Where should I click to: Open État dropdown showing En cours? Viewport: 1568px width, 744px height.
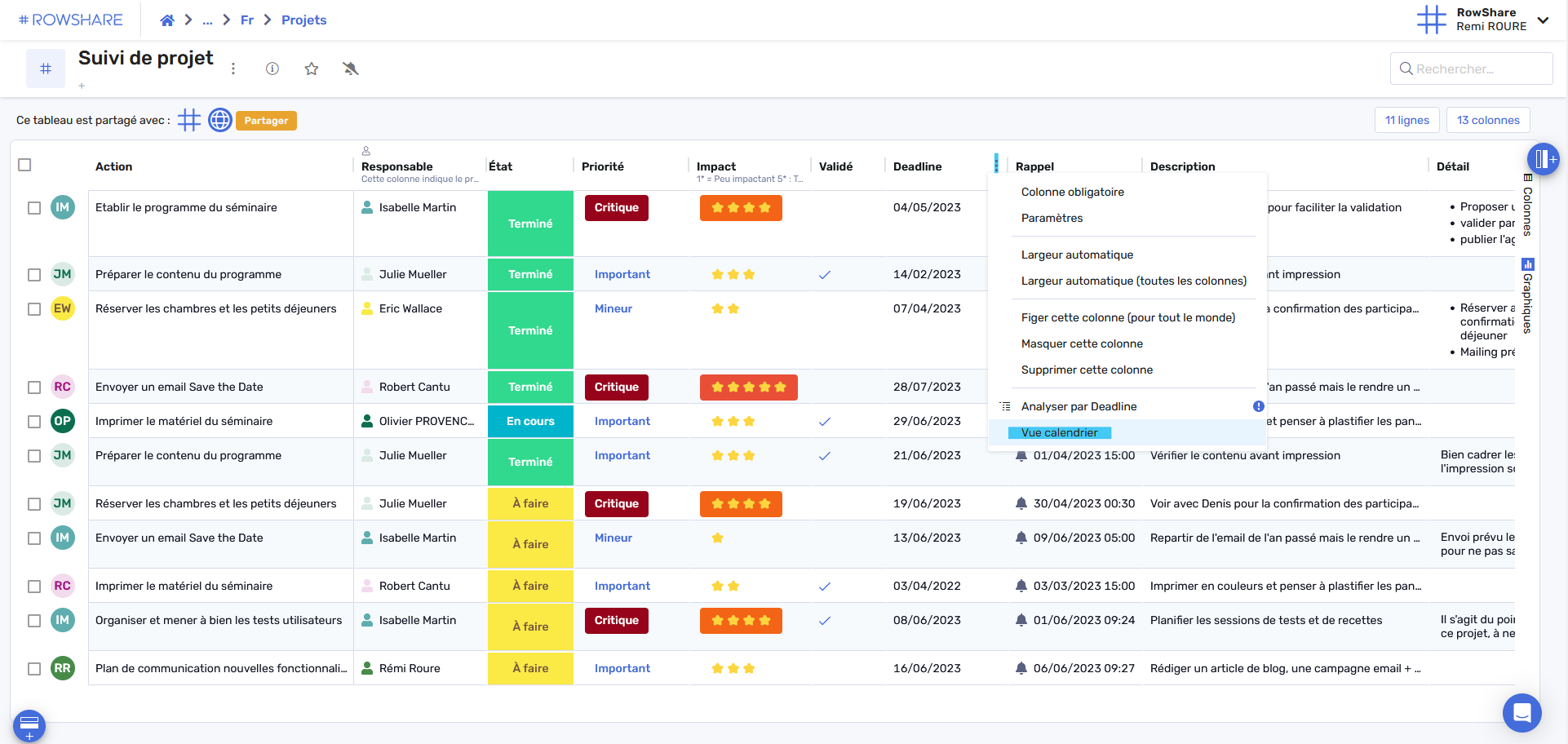pyautogui.click(x=530, y=421)
